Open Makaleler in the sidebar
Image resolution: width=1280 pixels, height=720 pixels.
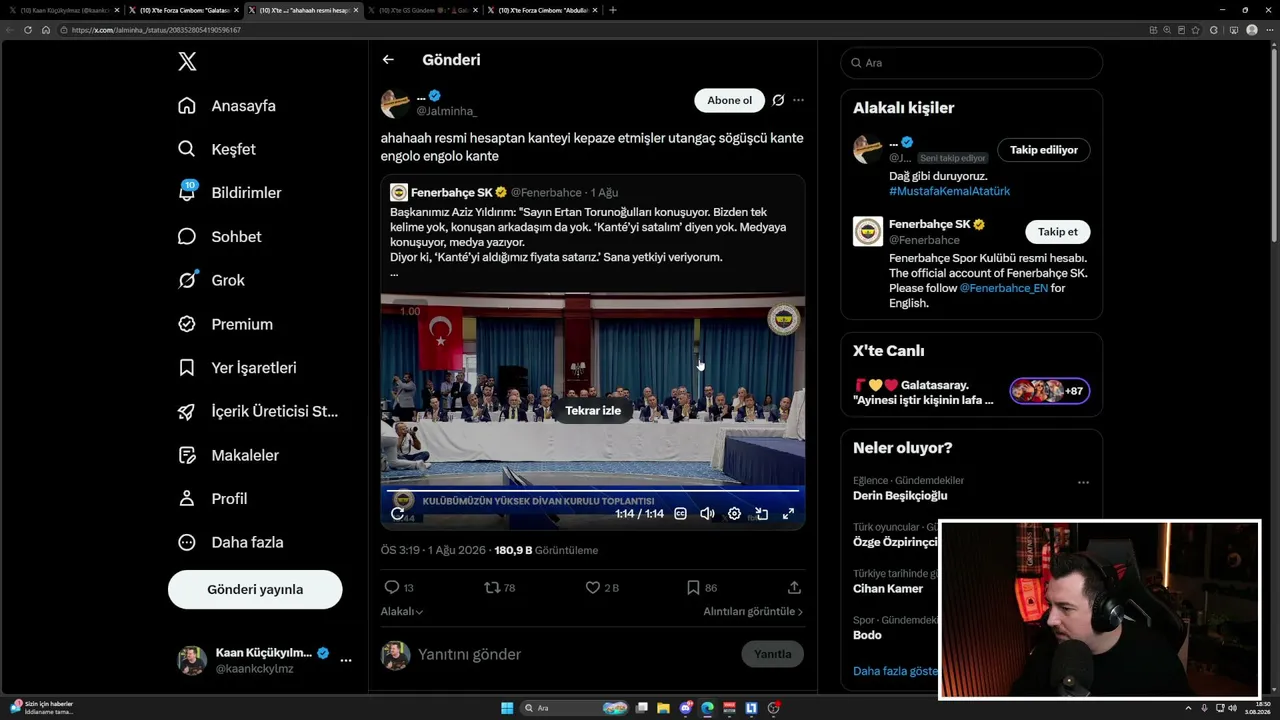click(228, 455)
